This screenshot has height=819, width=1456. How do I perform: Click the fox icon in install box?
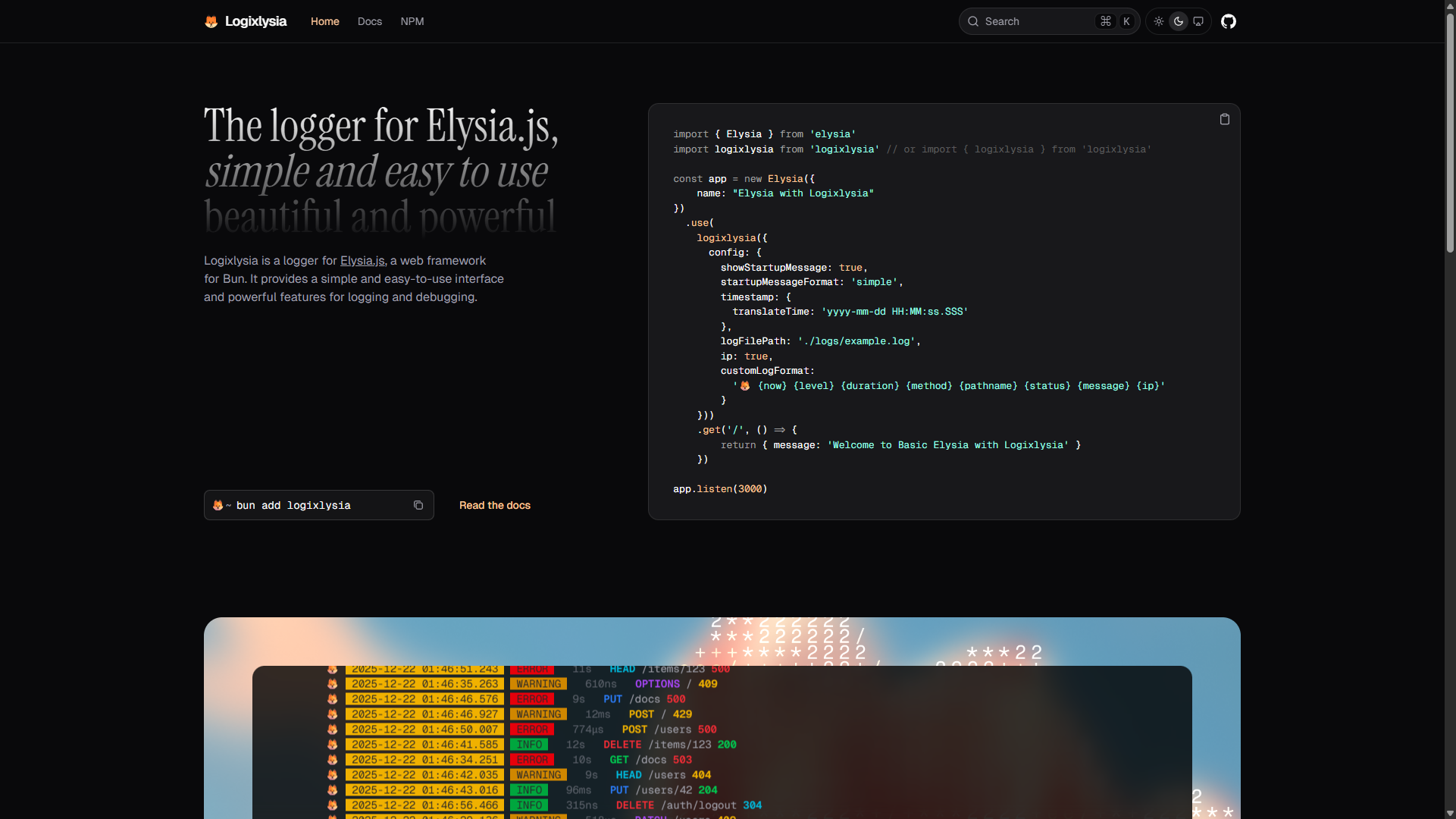tap(218, 505)
